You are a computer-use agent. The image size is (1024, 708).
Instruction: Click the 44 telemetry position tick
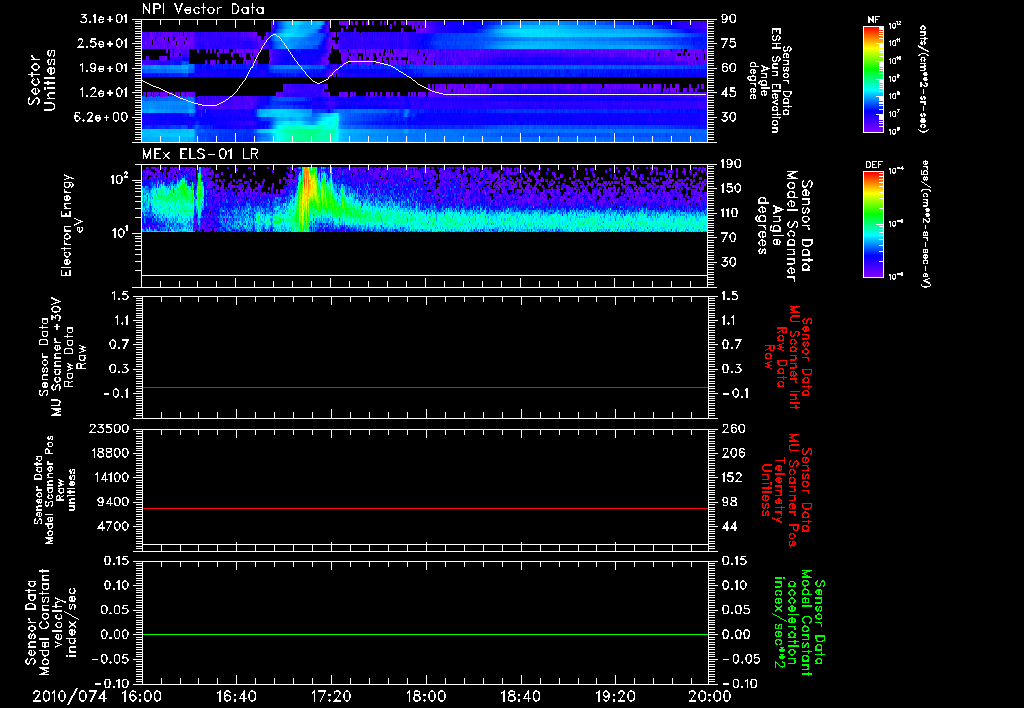point(729,526)
